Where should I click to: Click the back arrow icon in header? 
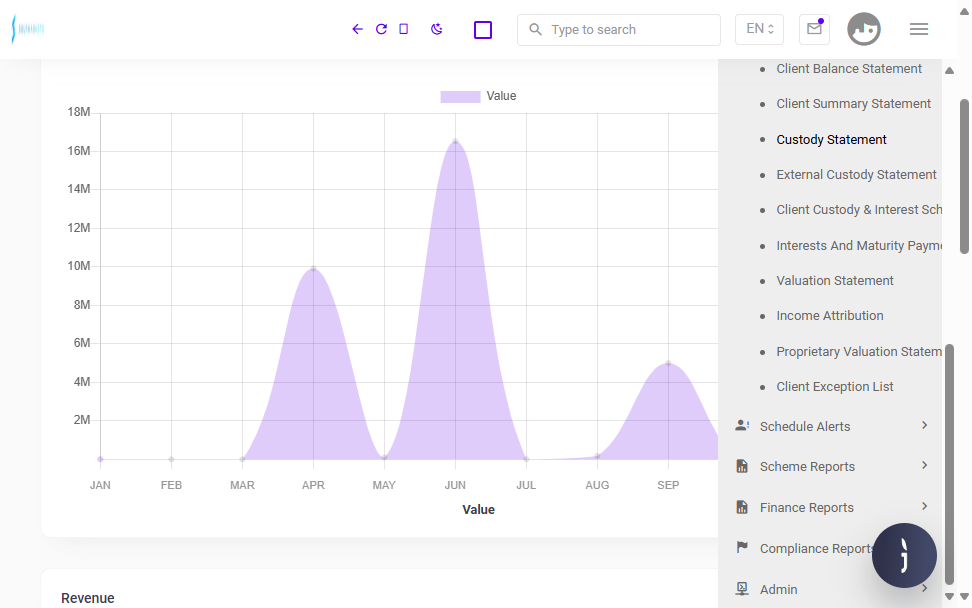click(x=357, y=29)
